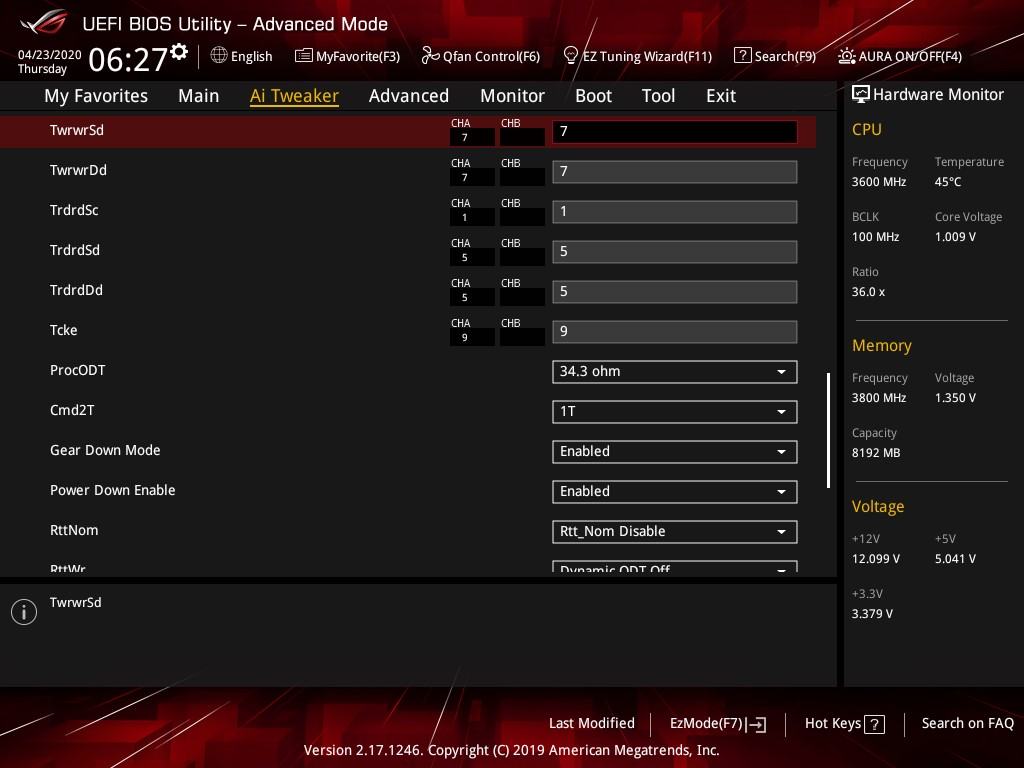Click the 04/23/2020 date text
1024x768 pixels.
tap(49, 55)
